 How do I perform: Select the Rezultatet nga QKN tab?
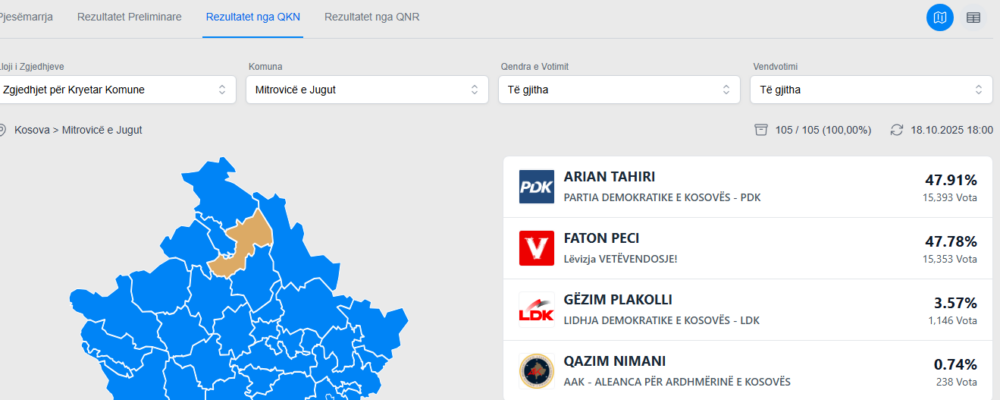(253, 18)
